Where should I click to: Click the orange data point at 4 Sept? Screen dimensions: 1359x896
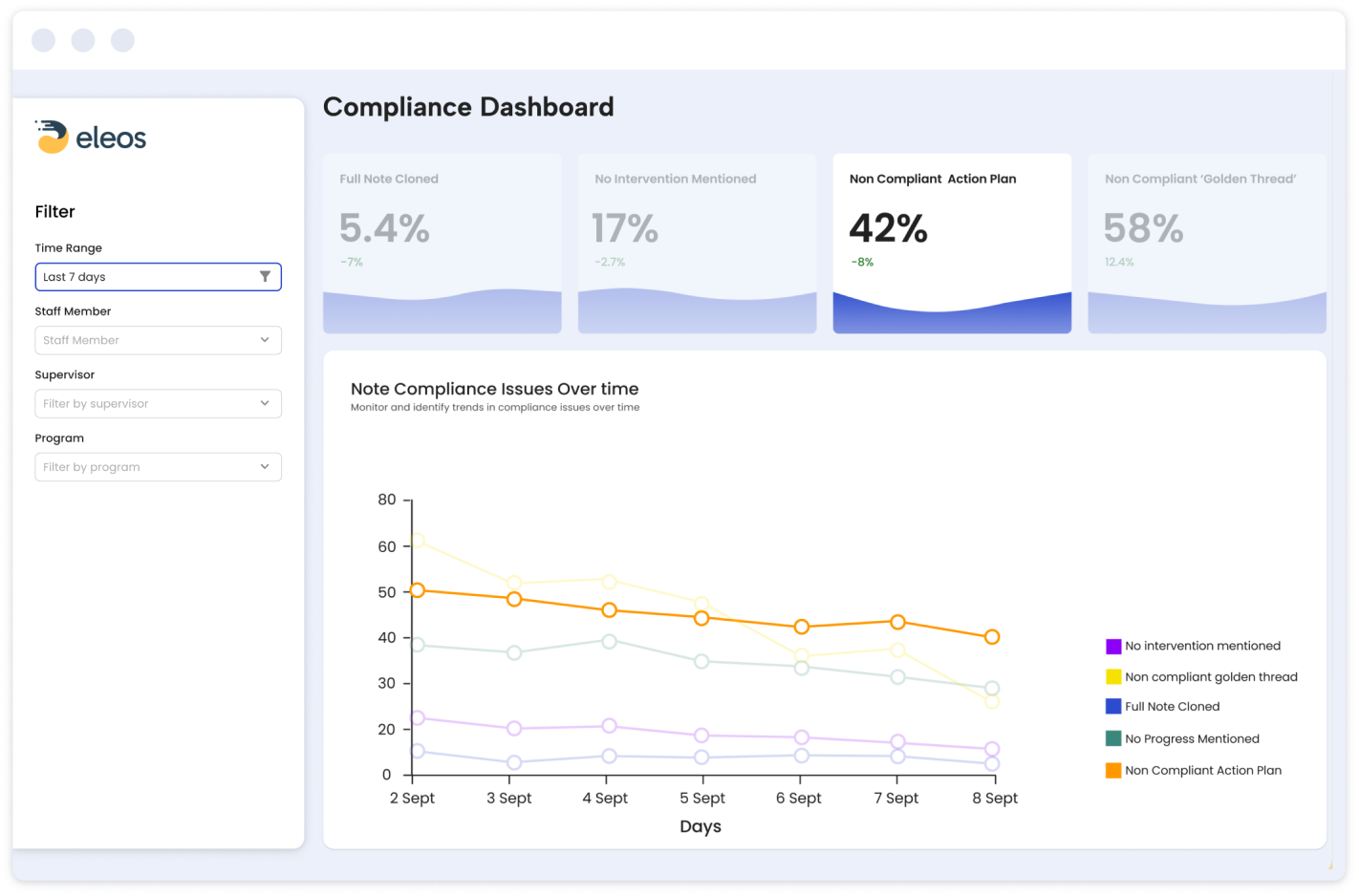pos(609,610)
